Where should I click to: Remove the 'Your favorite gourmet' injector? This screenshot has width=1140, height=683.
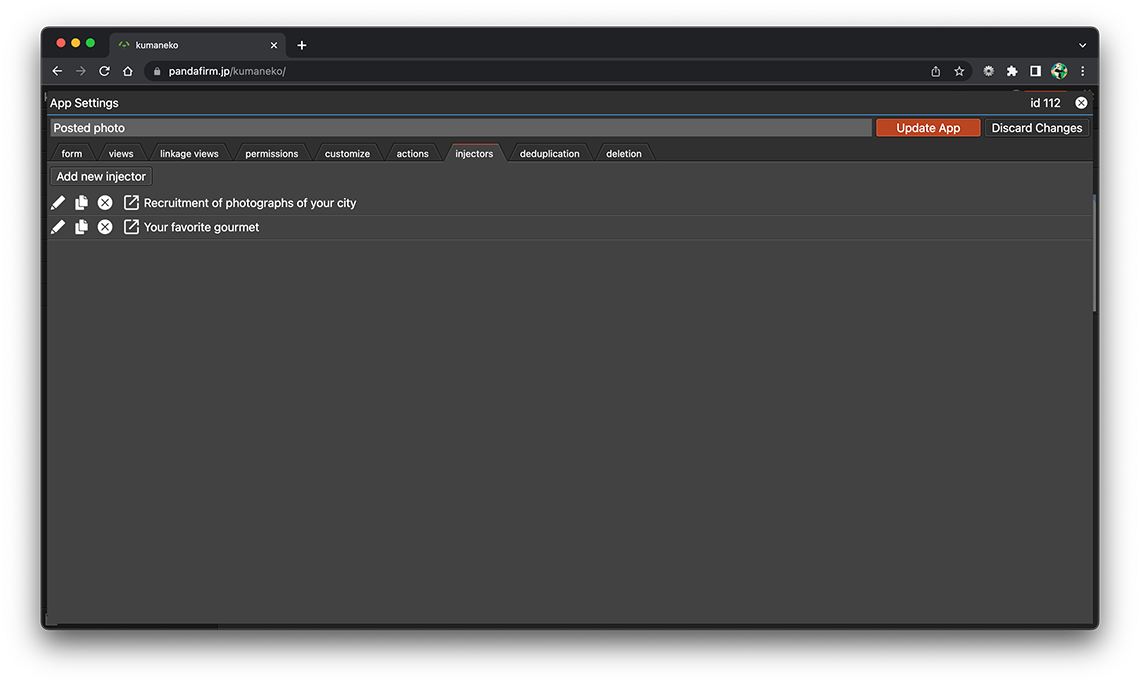point(105,227)
